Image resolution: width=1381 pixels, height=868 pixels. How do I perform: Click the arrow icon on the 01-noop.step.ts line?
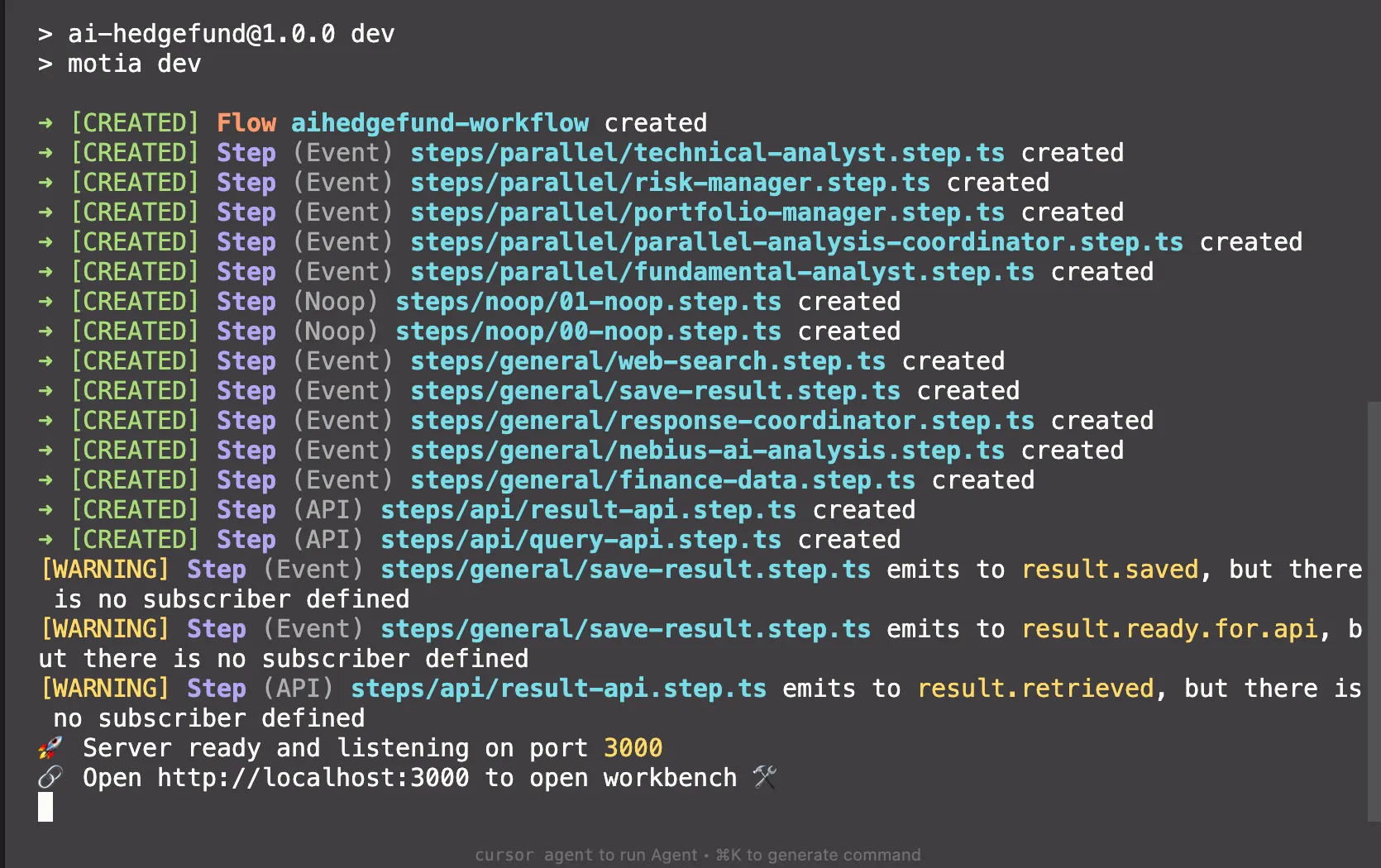[45, 302]
